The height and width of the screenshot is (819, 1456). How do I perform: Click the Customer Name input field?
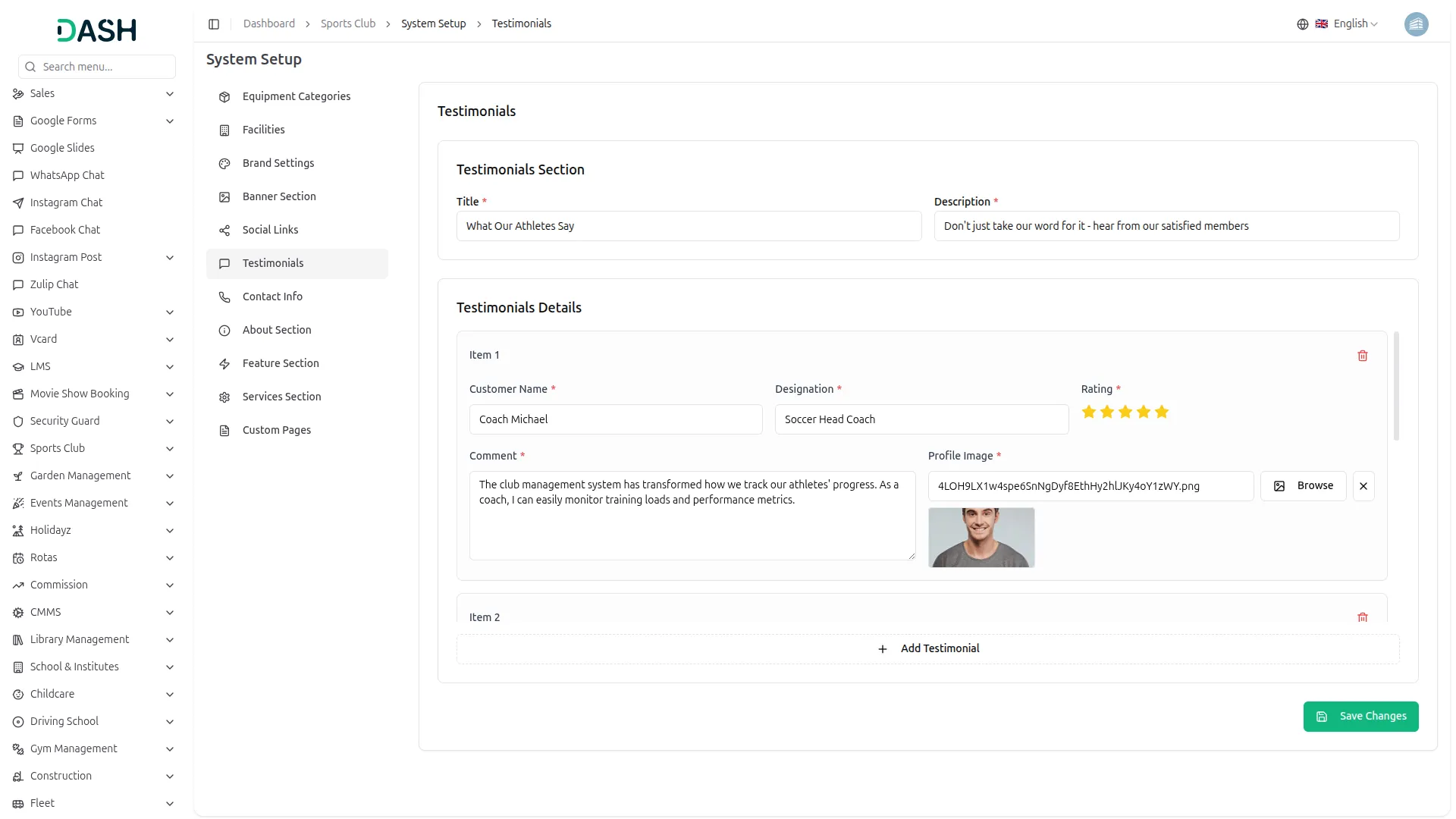[615, 419]
